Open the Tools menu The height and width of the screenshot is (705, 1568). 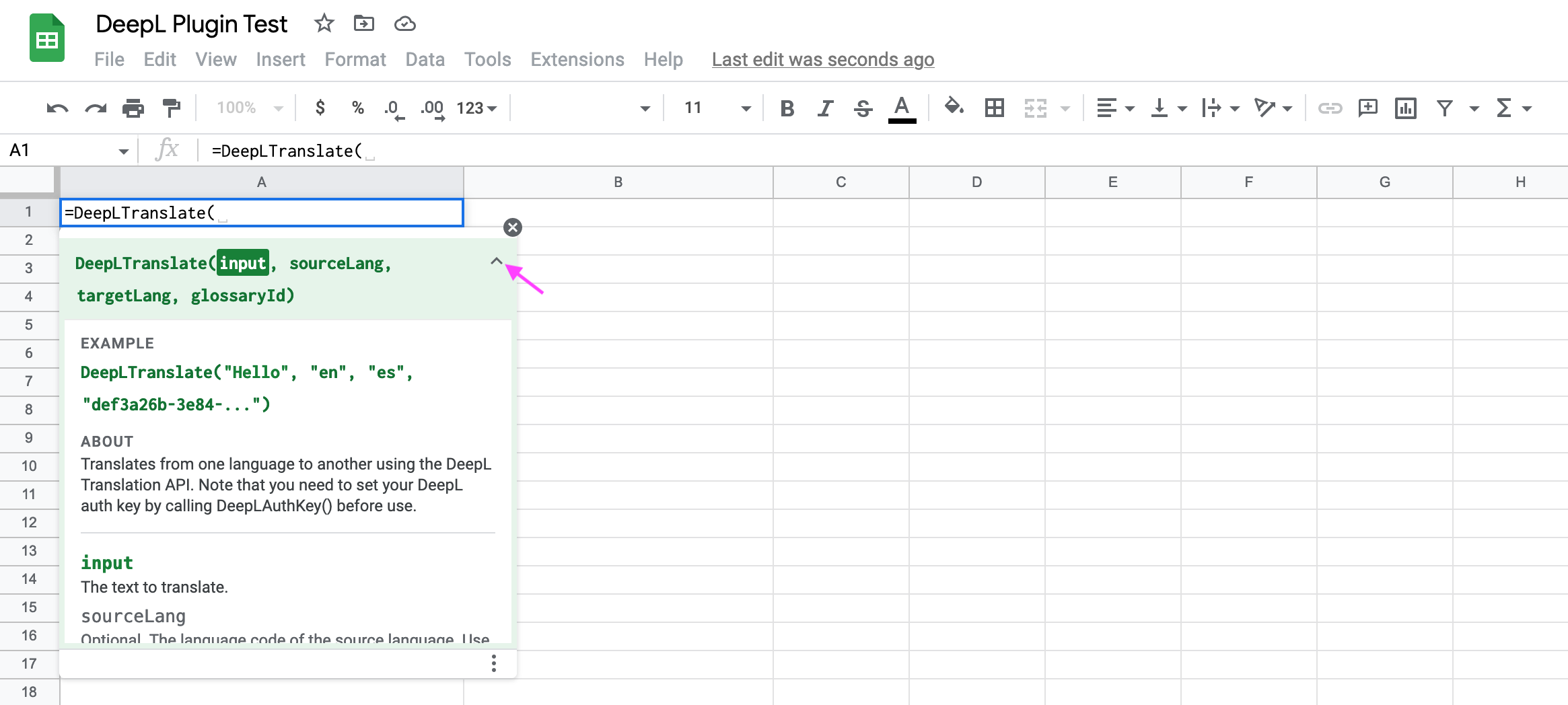(x=487, y=59)
